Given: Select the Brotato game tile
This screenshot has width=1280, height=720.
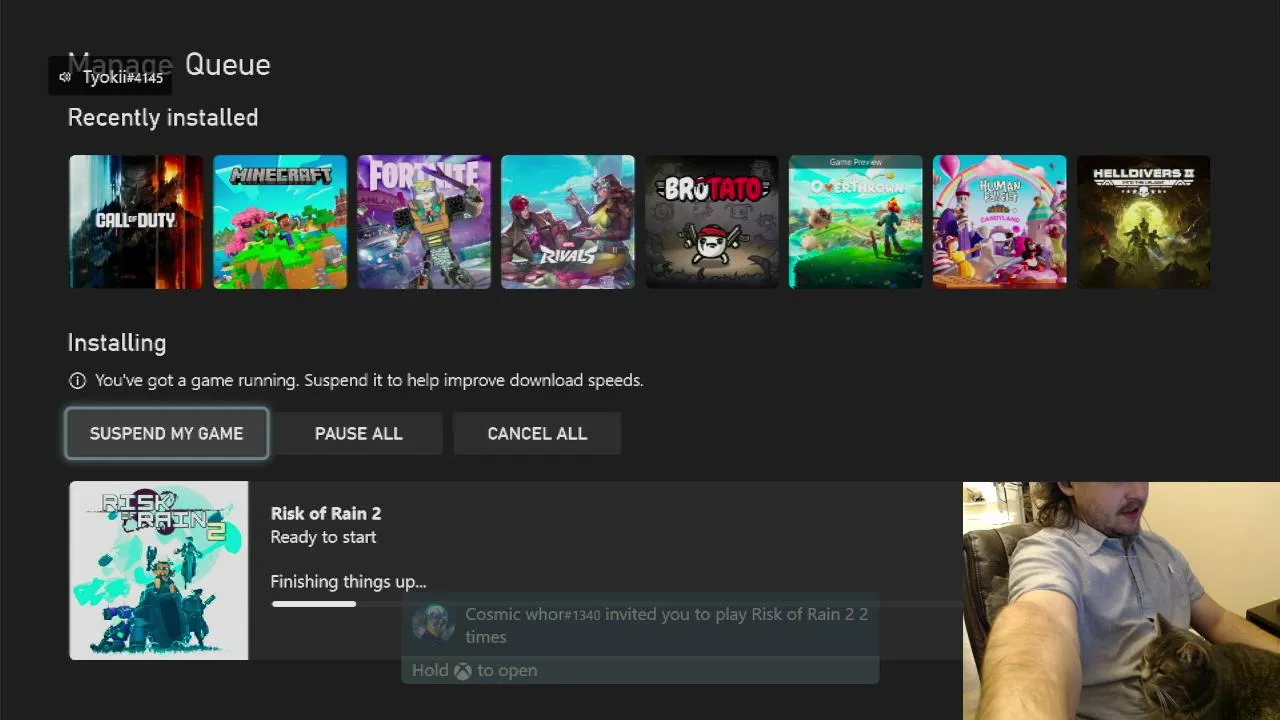Looking at the screenshot, I should [x=712, y=222].
